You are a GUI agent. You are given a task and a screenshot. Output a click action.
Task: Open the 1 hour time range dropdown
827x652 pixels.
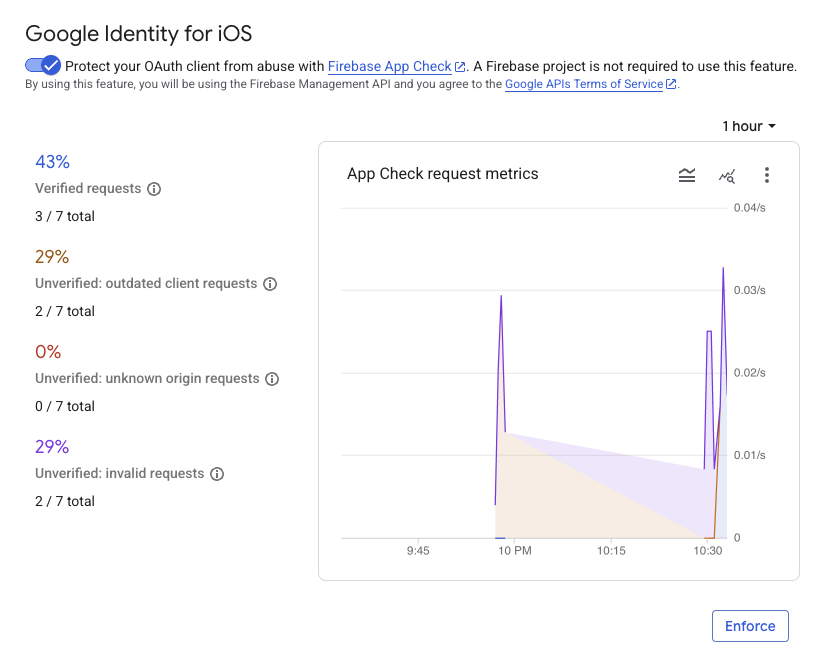click(747, 126)
